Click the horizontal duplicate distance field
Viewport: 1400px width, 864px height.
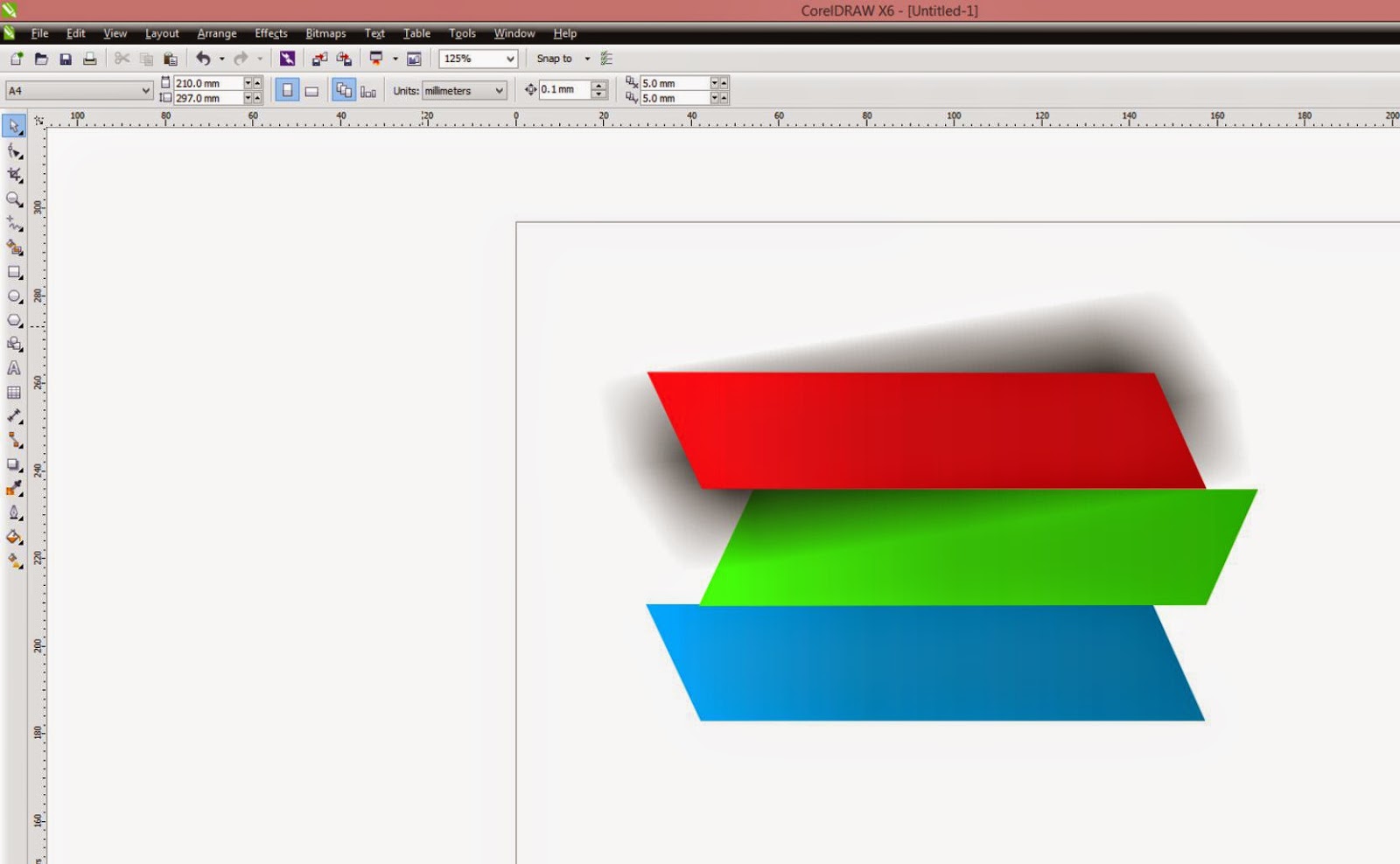coord(675,83)
